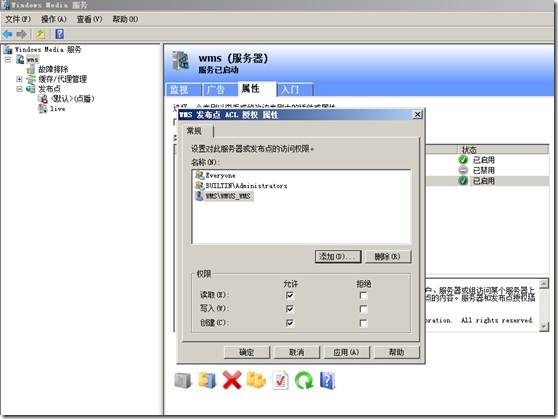
Task: Click the 状态 column header
Action: 502,149
